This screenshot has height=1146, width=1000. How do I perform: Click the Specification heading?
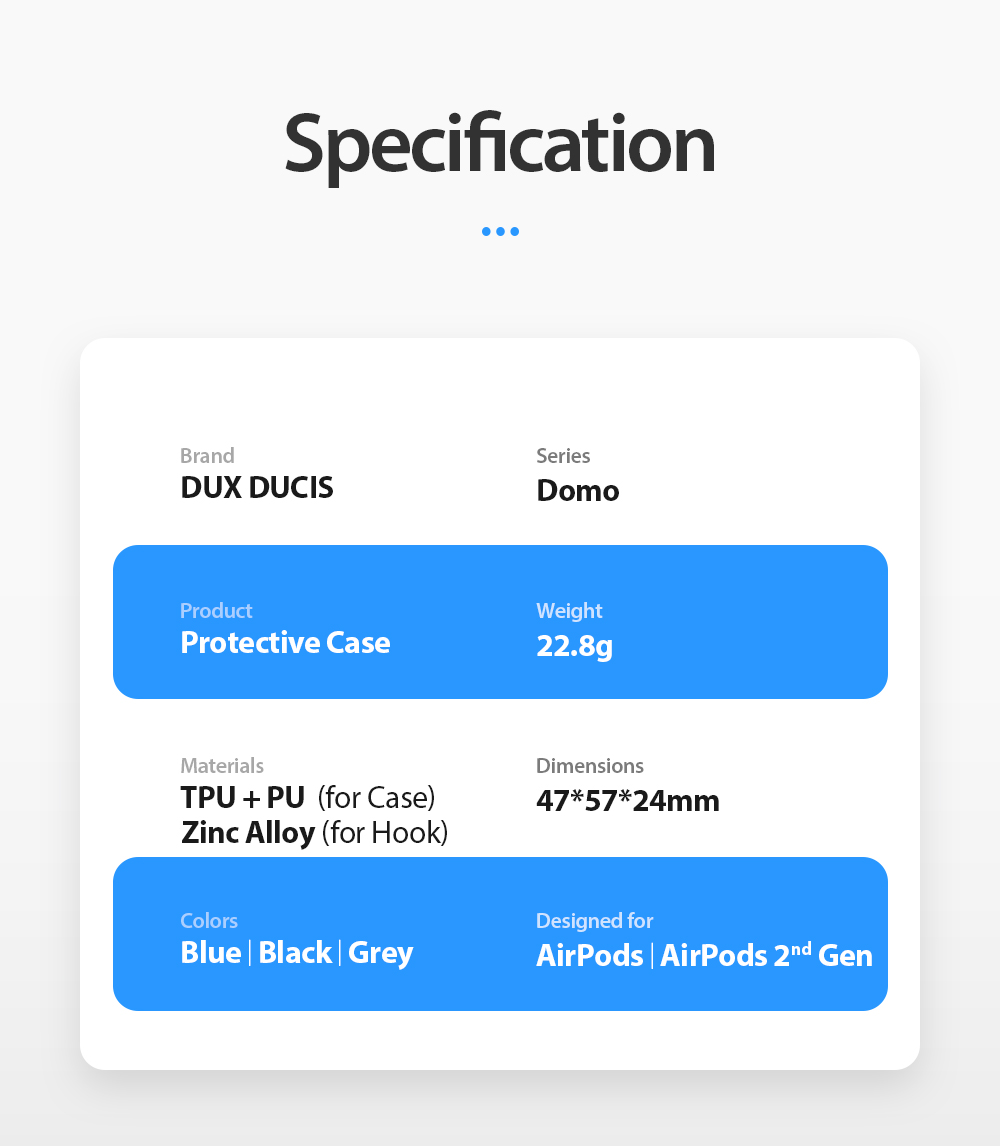pos(499,146)
